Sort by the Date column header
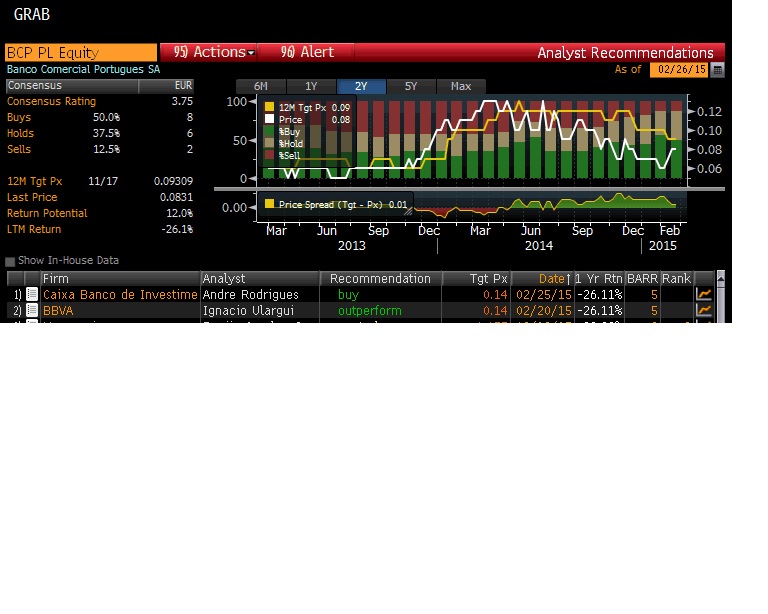The image size is (768, 614). coord(542,278)
